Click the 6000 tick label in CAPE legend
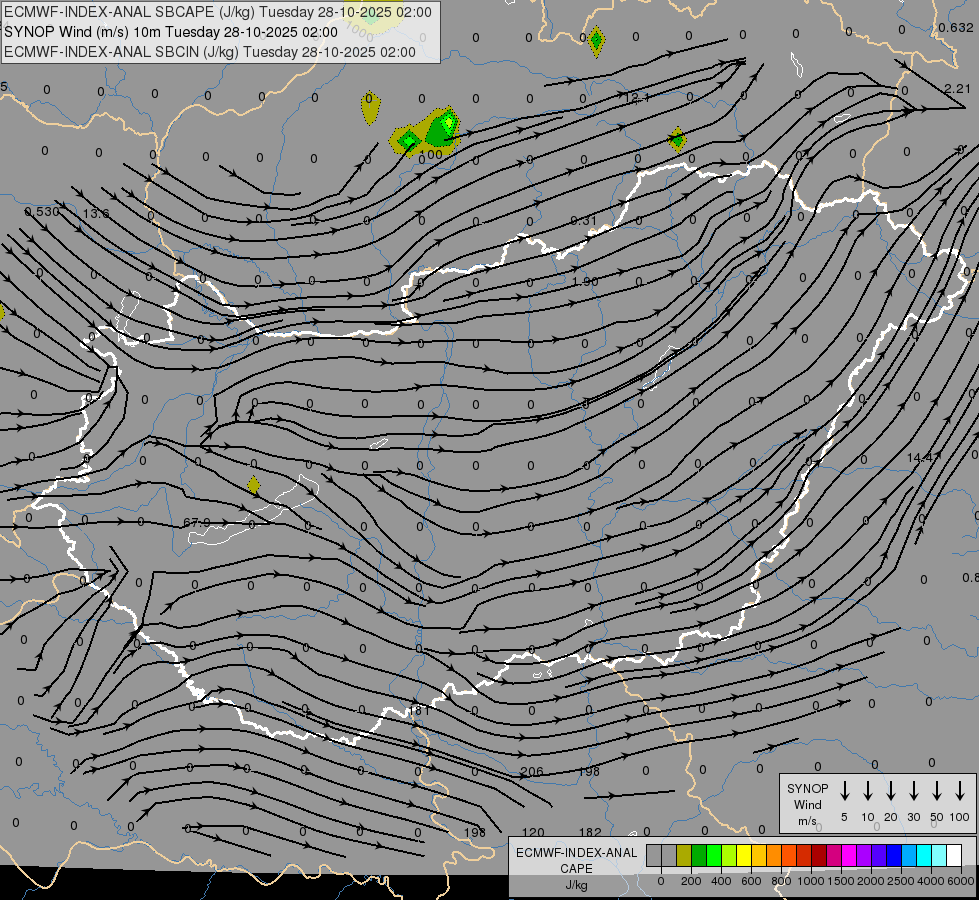This screenshot has height=900, width=979. click(961, 881)
